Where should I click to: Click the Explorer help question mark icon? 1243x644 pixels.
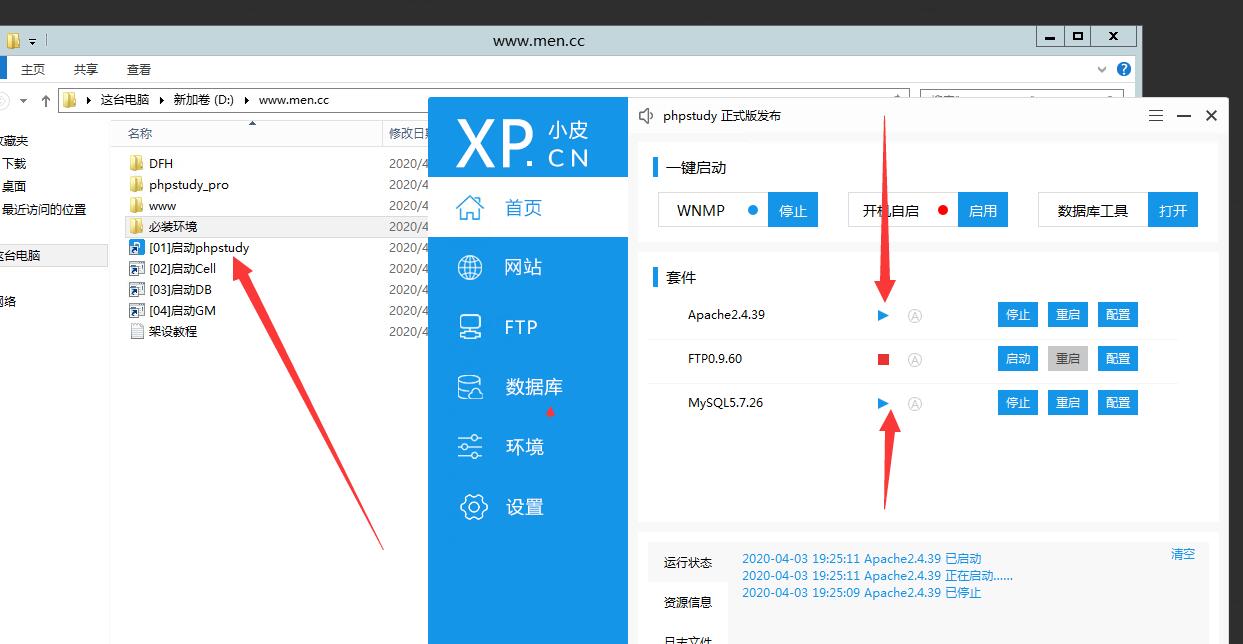click(x=1124, y=69)
